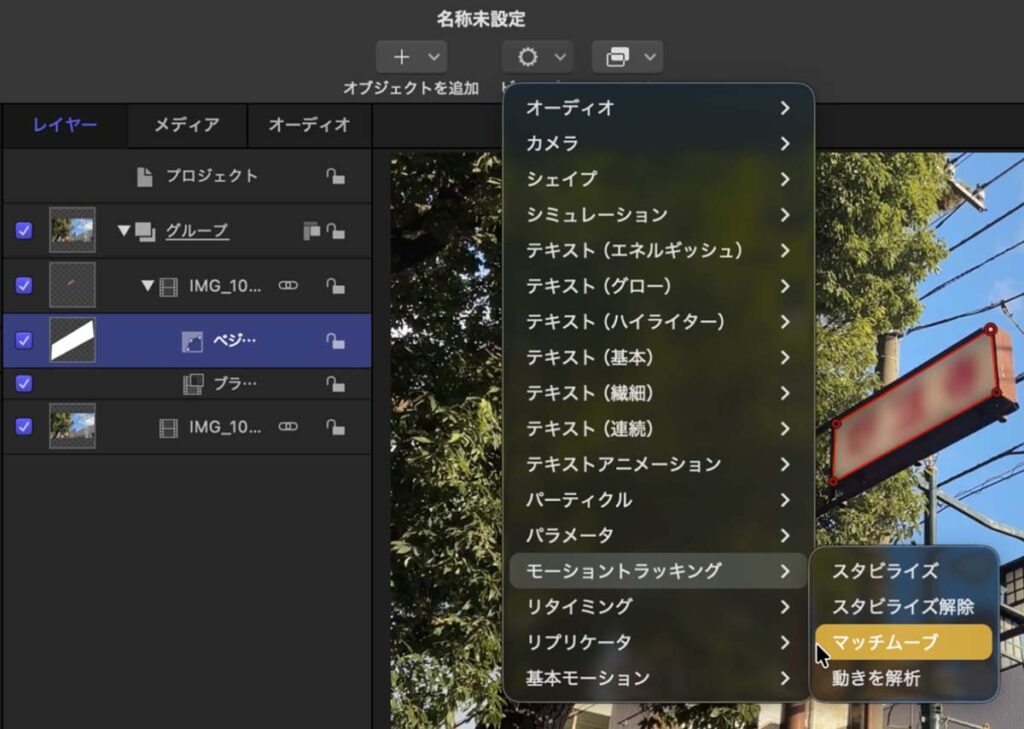The image size is (1024, 729).
Task: Uncheck the グループ layer checkbox
Action: coord(24,231)
